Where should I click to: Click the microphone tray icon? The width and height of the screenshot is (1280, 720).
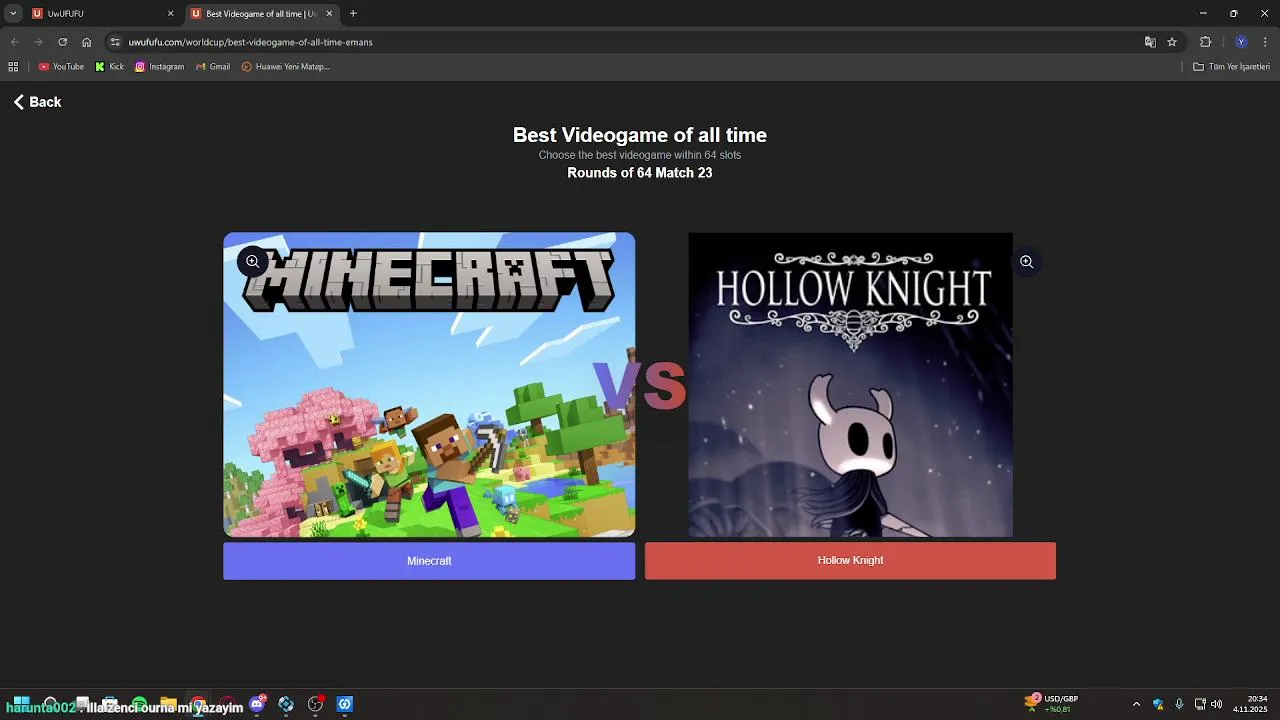pyautogui.click(x=1179, y=704)
